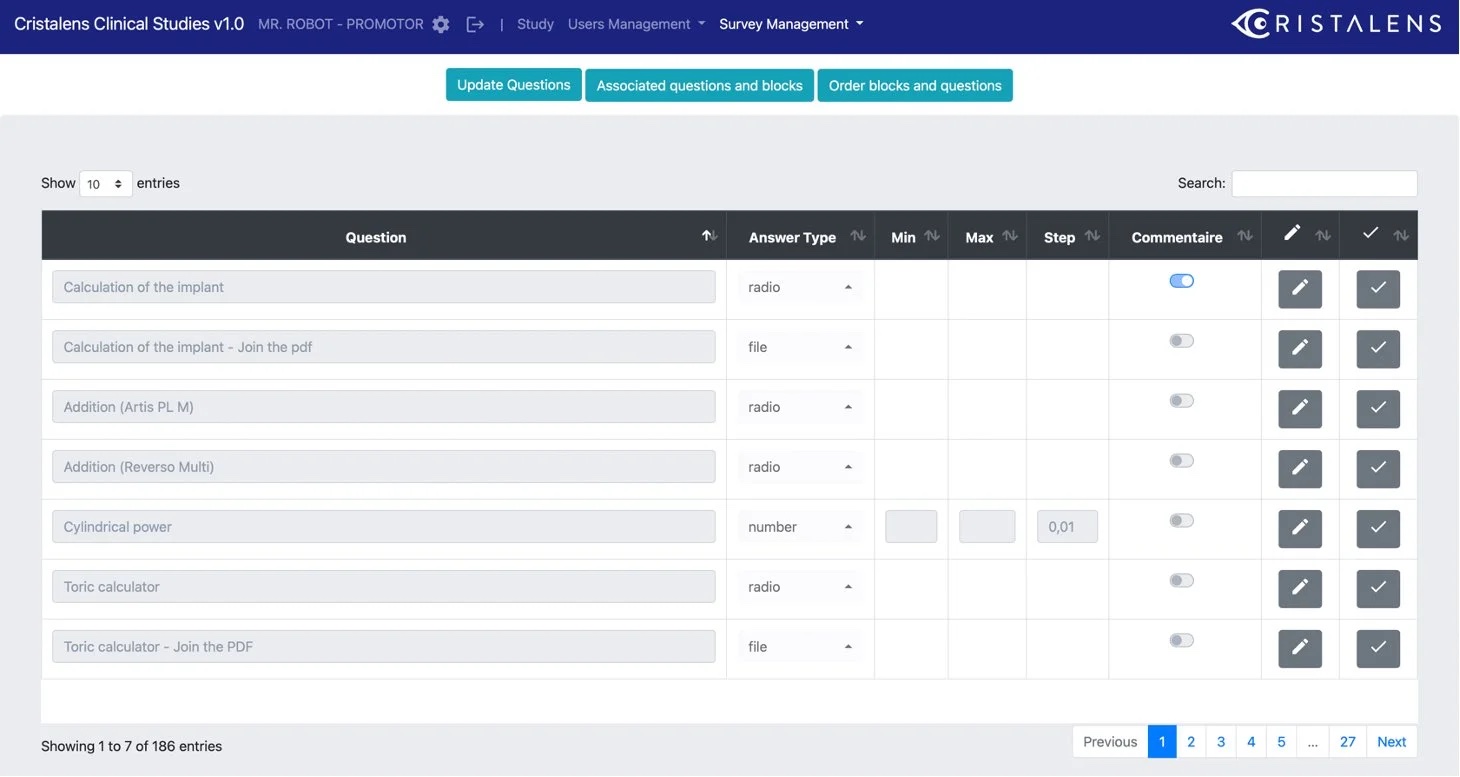Click pencil edit icon for Cylindrical power row
Viewport: 1460px width, 777px height.
tap(1299, 528)
